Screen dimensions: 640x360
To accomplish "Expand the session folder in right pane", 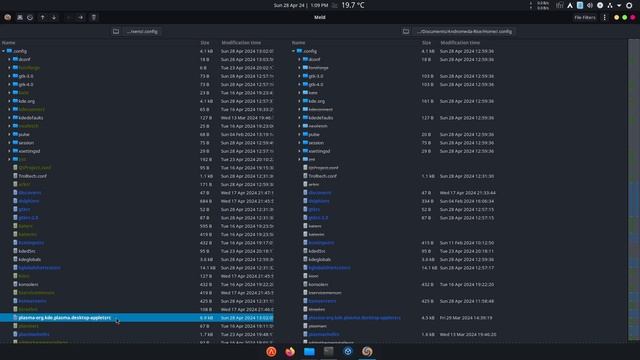I will pos(299,143).
